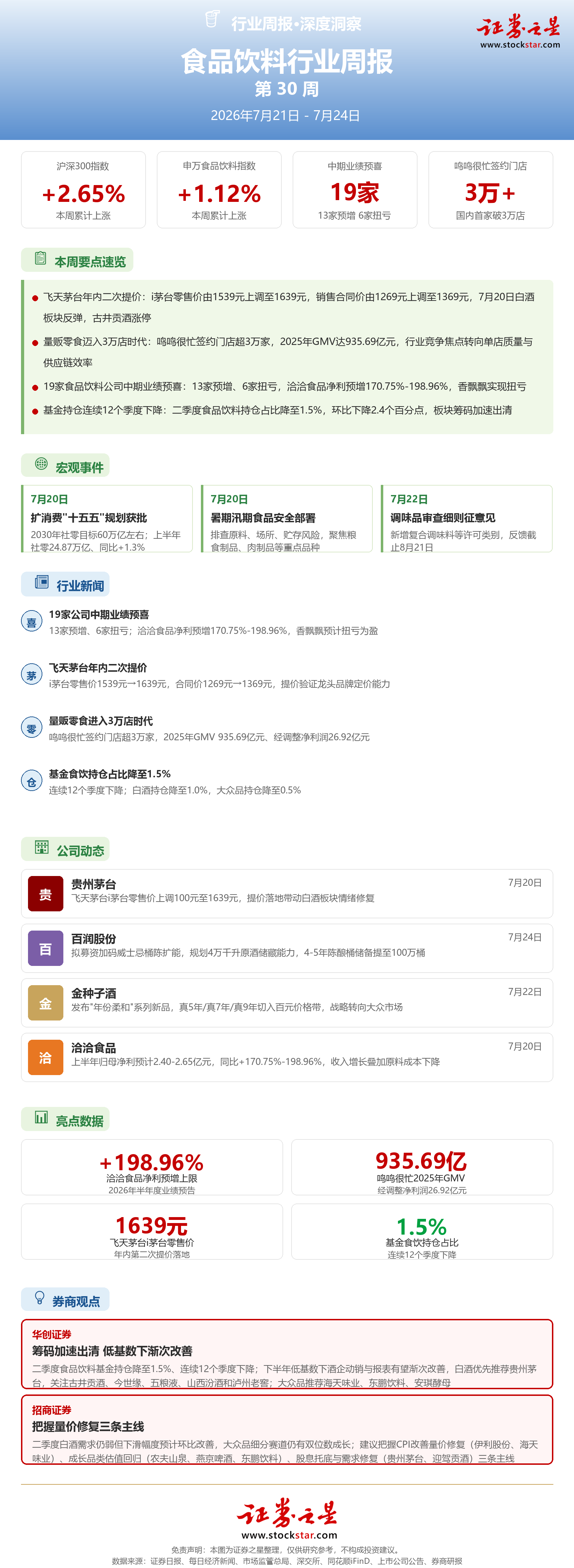Click the cup icon beside 行业周报·深度洞察
Image resolution: width=574 pixels, height=1568 pixels.
tap(212, 19)
